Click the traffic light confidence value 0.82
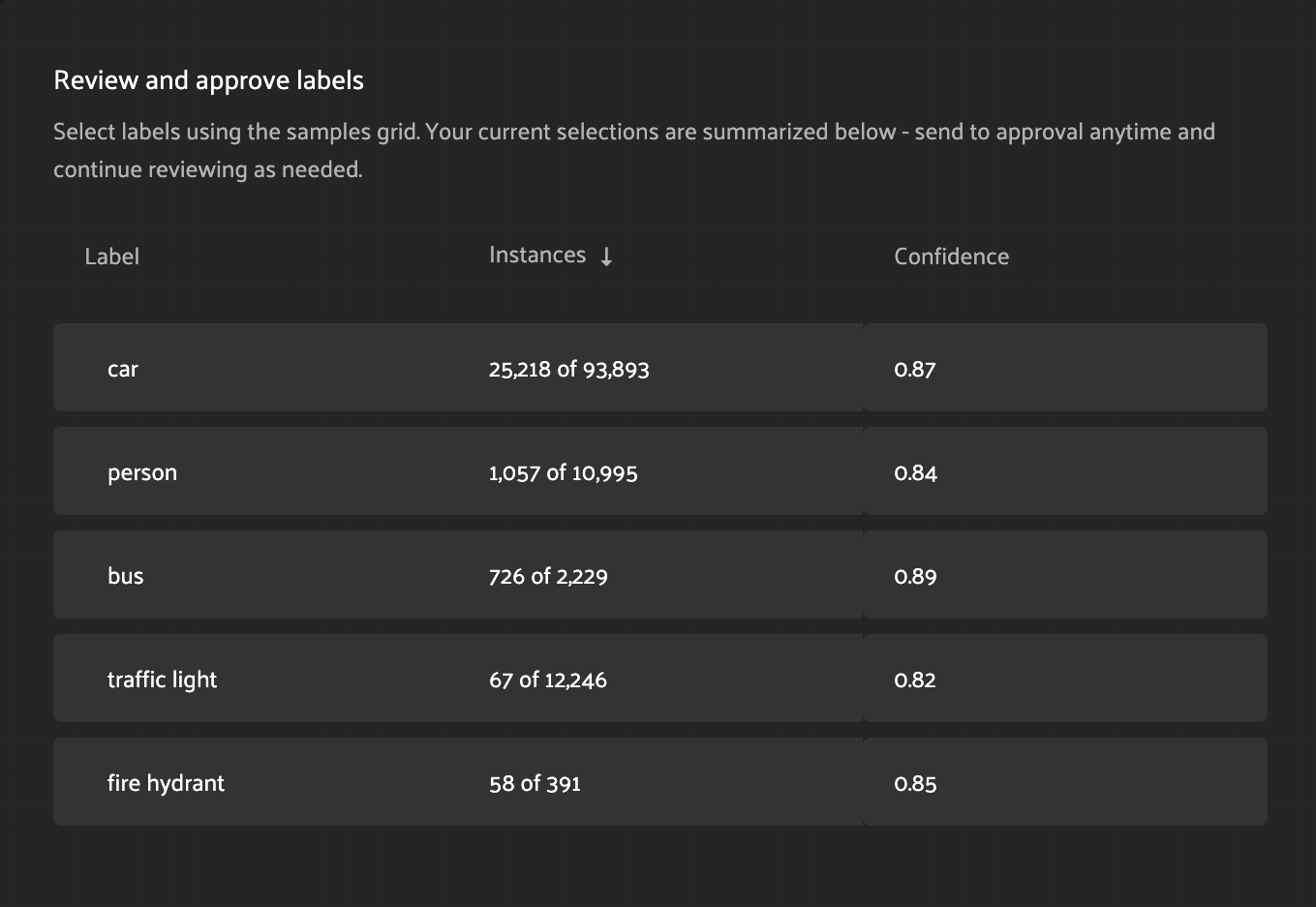Screen dimensions: 1316x907 pos(915,679)
